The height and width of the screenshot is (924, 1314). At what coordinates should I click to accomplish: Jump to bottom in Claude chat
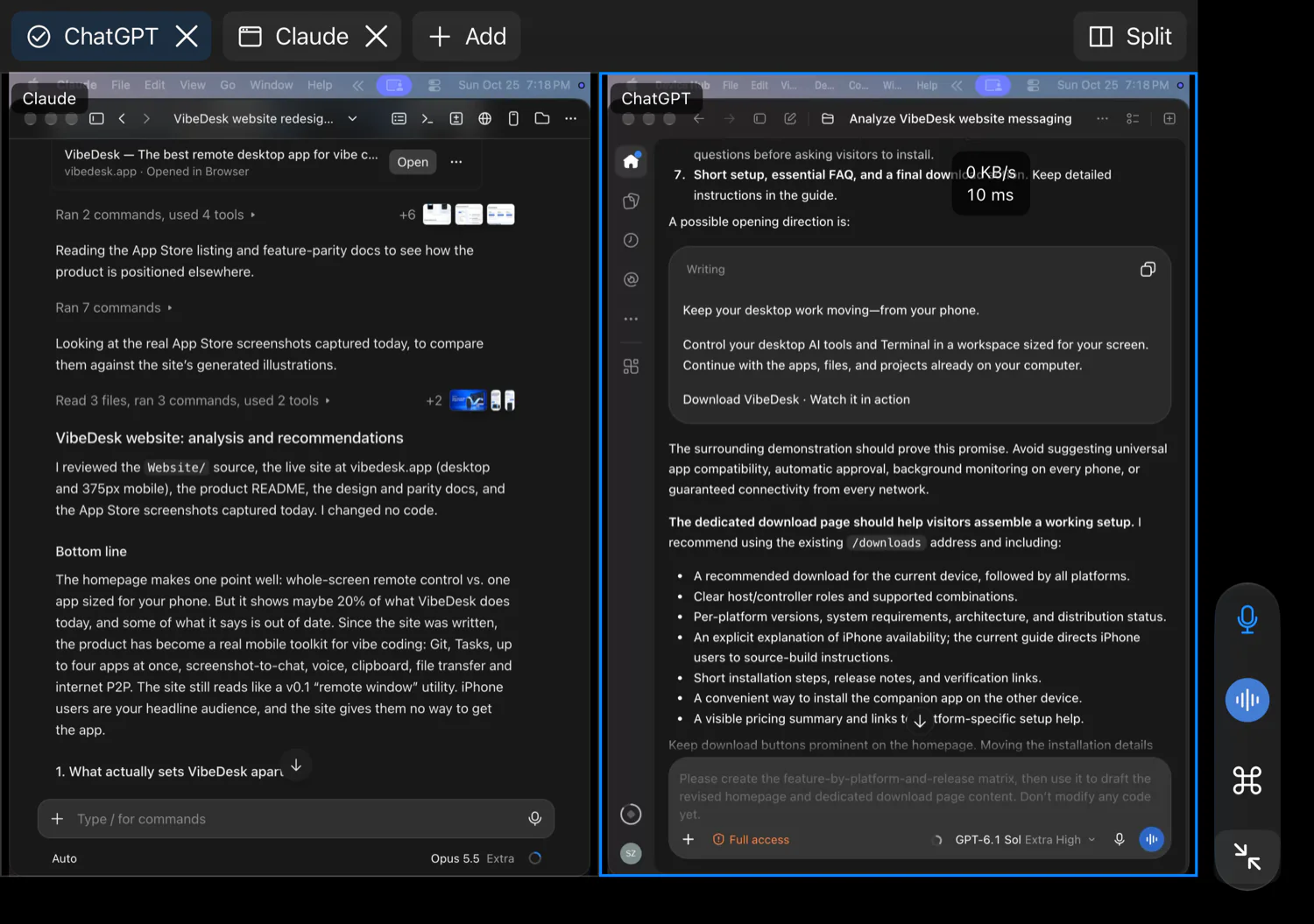[296, 765]
